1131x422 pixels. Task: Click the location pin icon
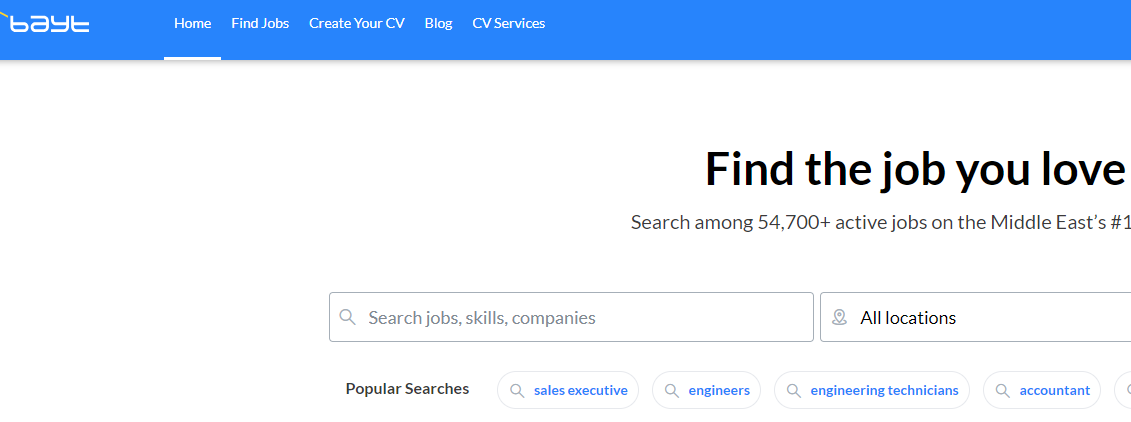pos(840,317)
